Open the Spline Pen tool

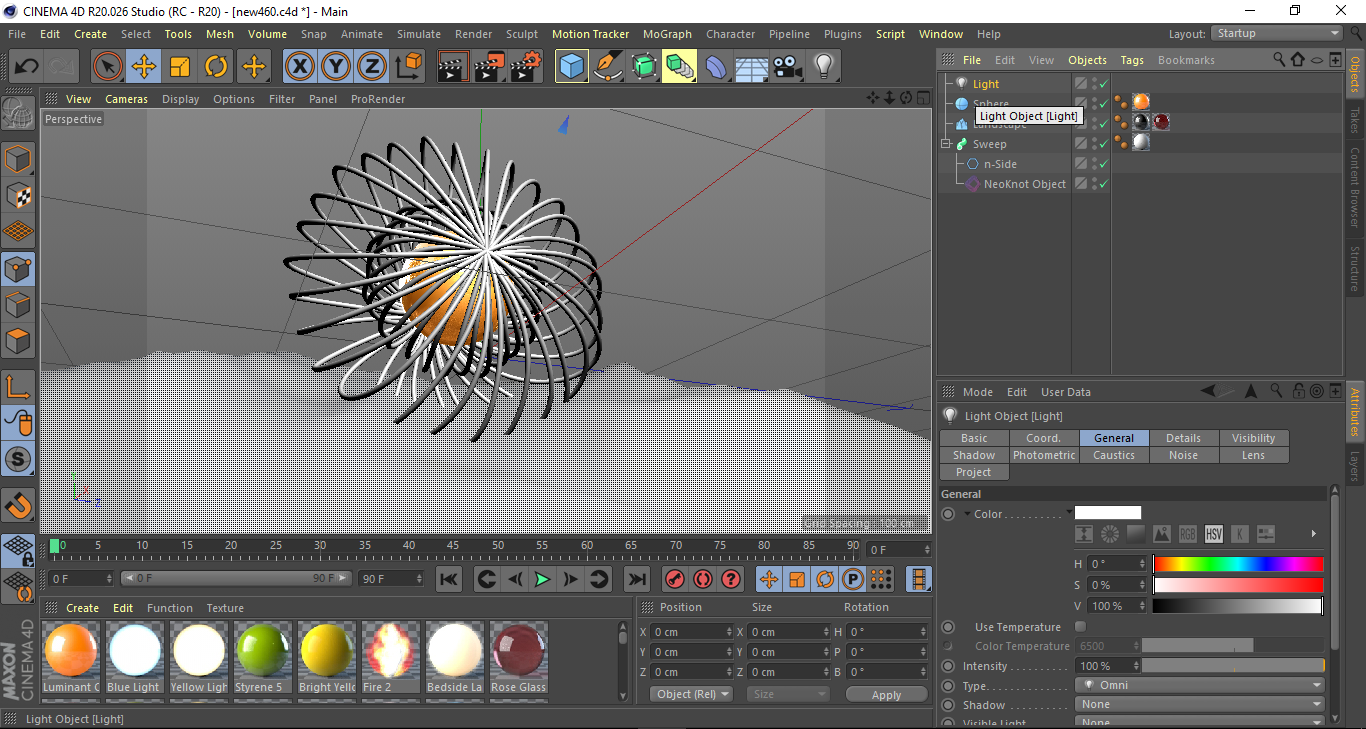point(608,67)
